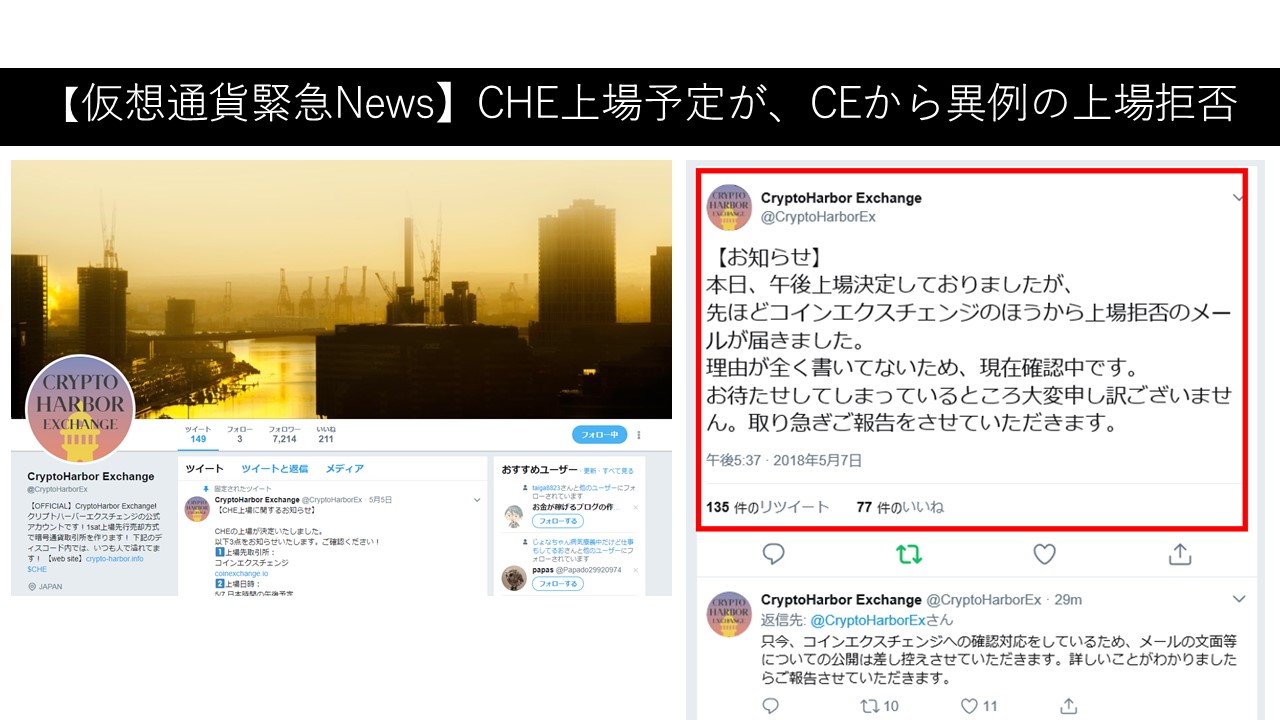Open the three-dot profile options menu
Image resolution: width=1280 pixels, height=720 pixels.
(639, 435)
